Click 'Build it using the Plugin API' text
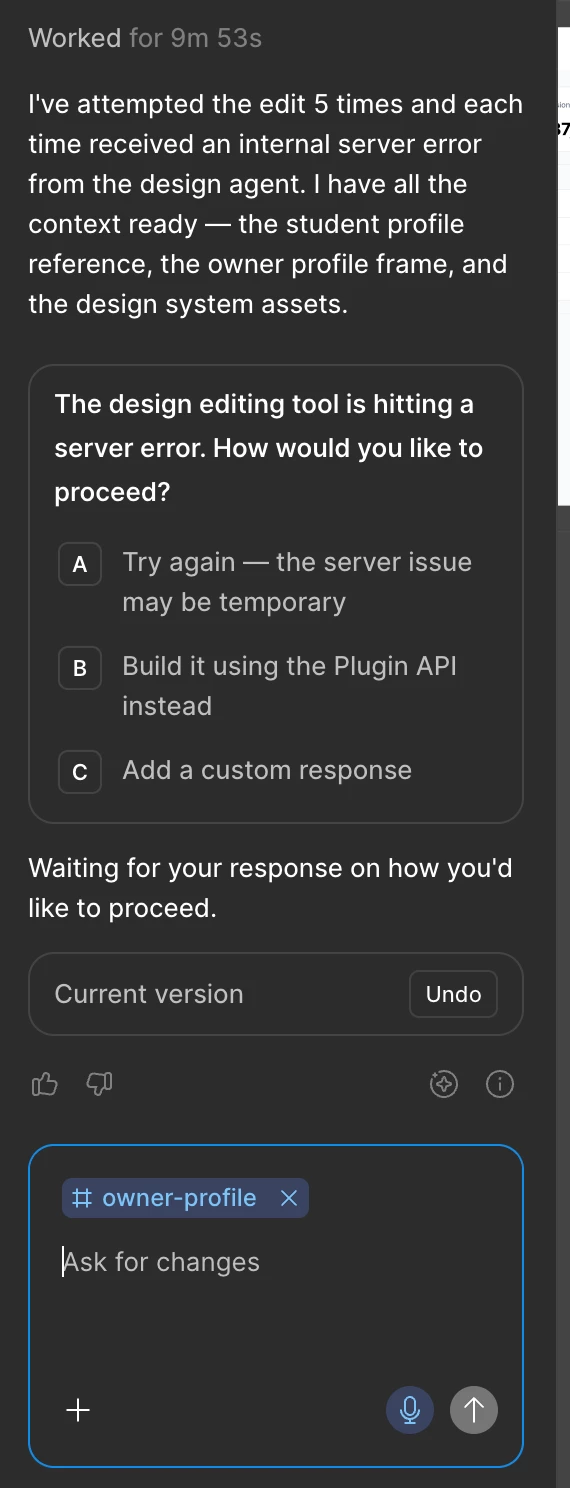The width and height of the screenshot is (570, 1488). (289, 666)
